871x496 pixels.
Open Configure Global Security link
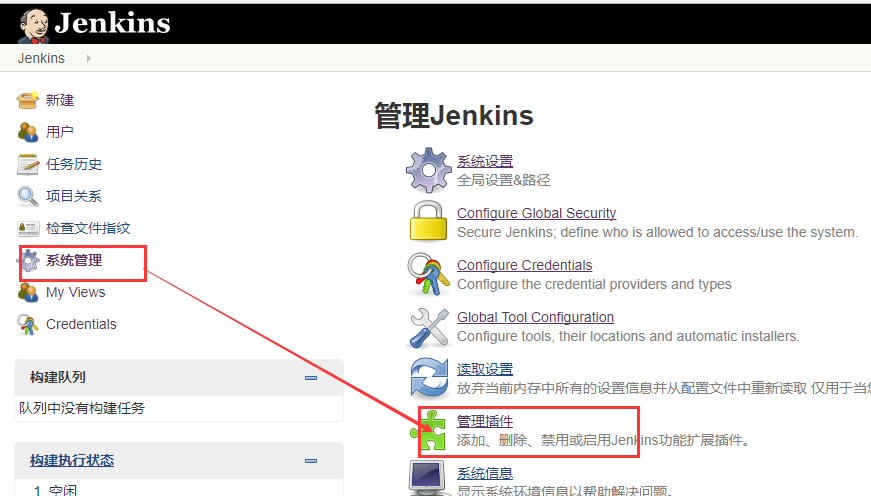537,213
